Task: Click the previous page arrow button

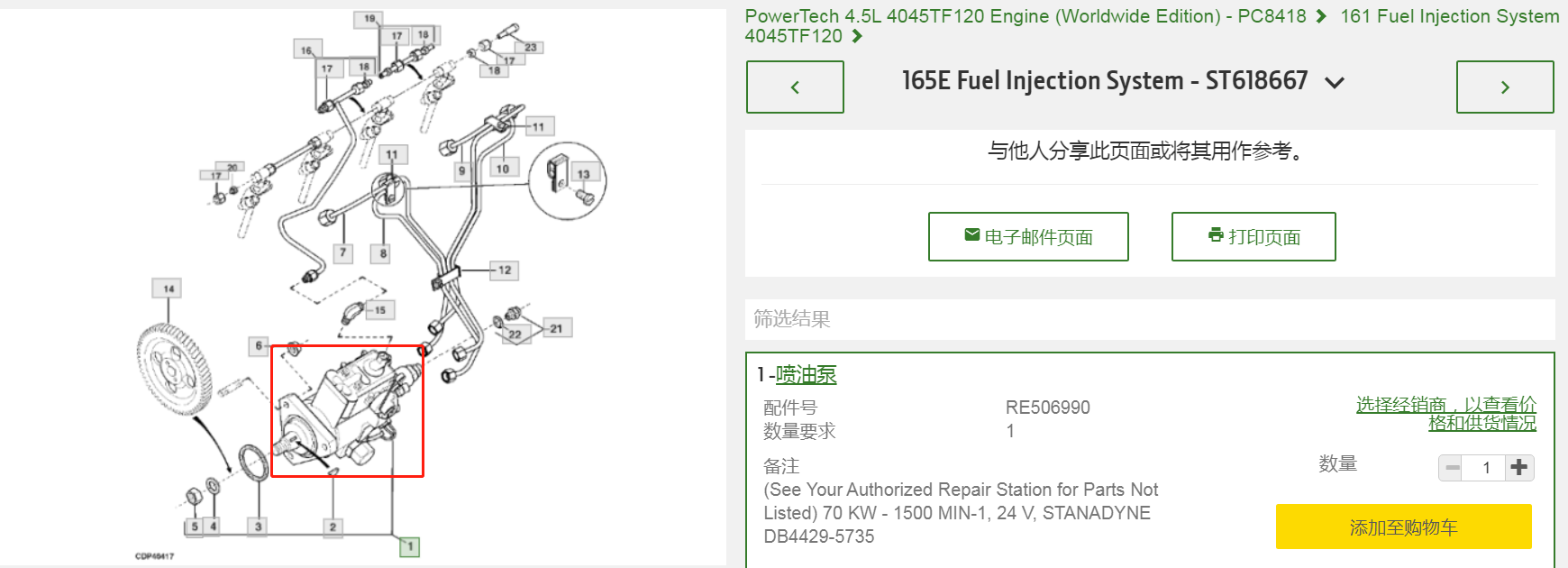Action: [795, 87]
